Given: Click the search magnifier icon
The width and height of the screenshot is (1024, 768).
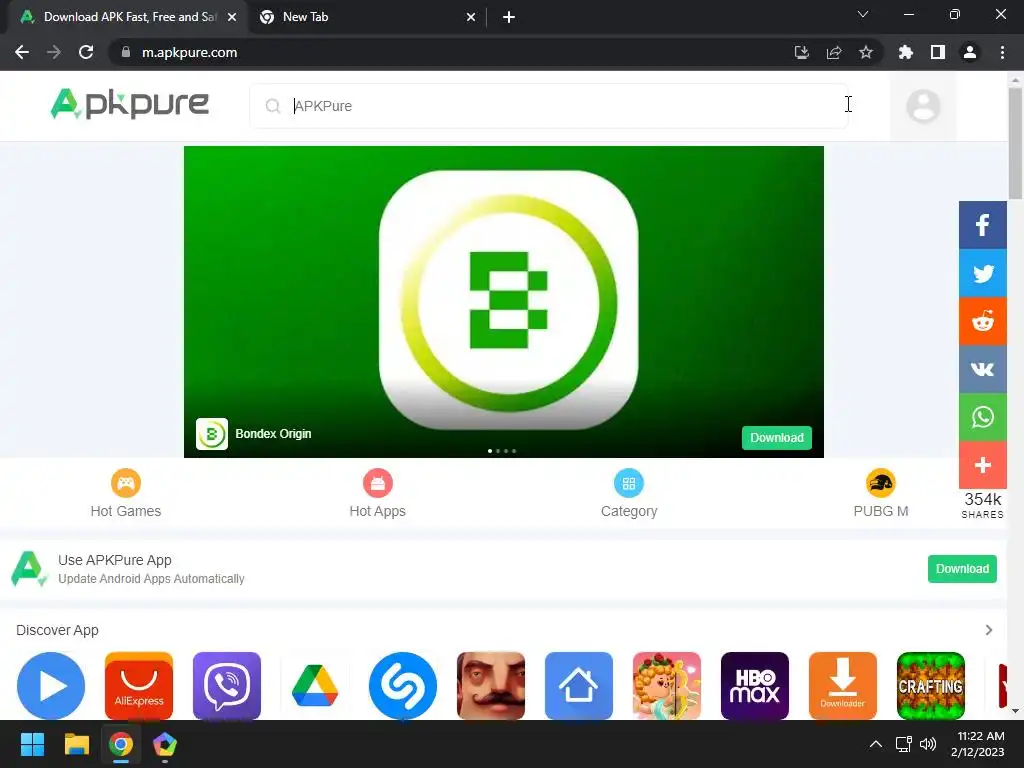Looking at the screenshot, I should (x=273, y=106).
